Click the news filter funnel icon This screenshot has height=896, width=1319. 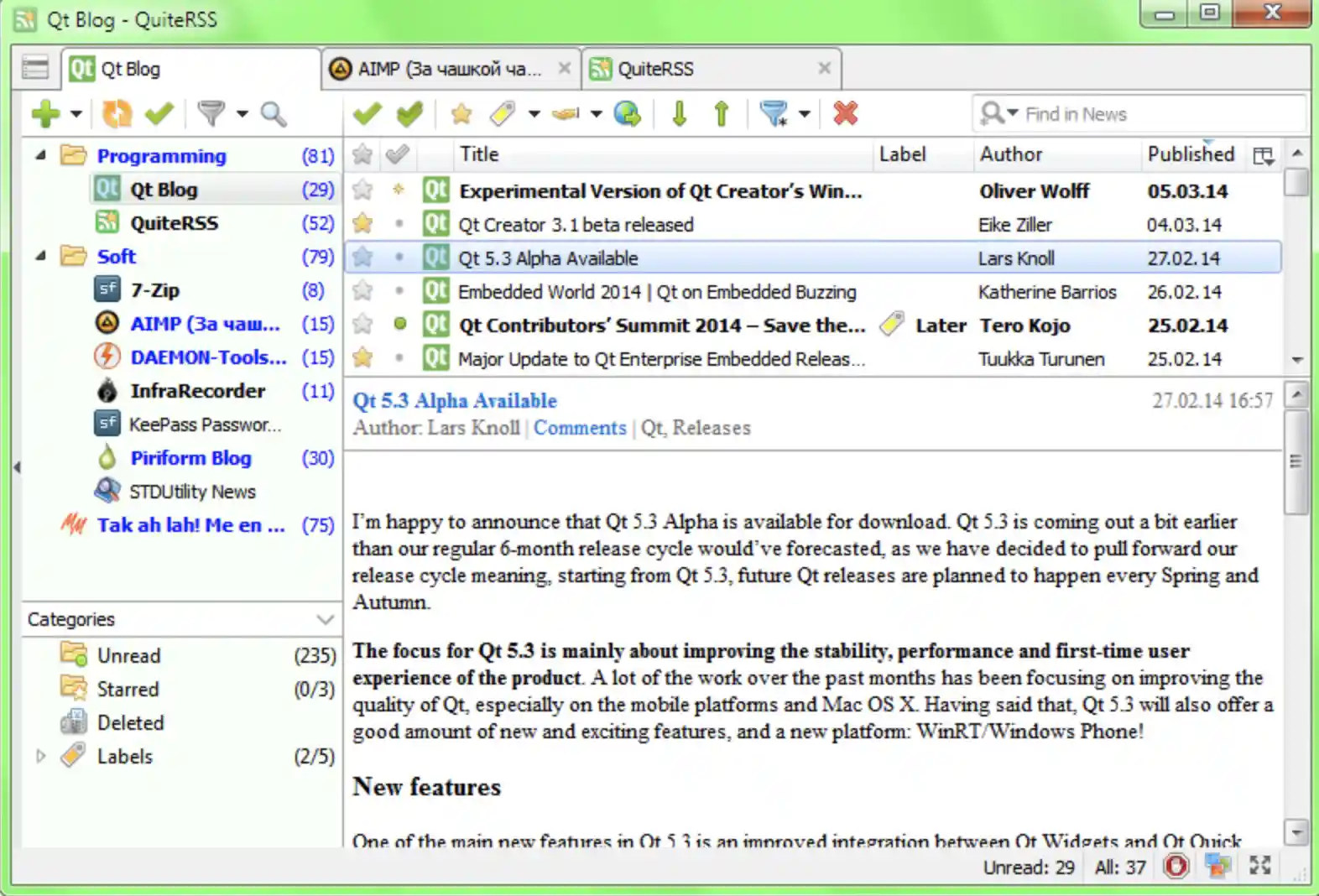tap(773, 113)
